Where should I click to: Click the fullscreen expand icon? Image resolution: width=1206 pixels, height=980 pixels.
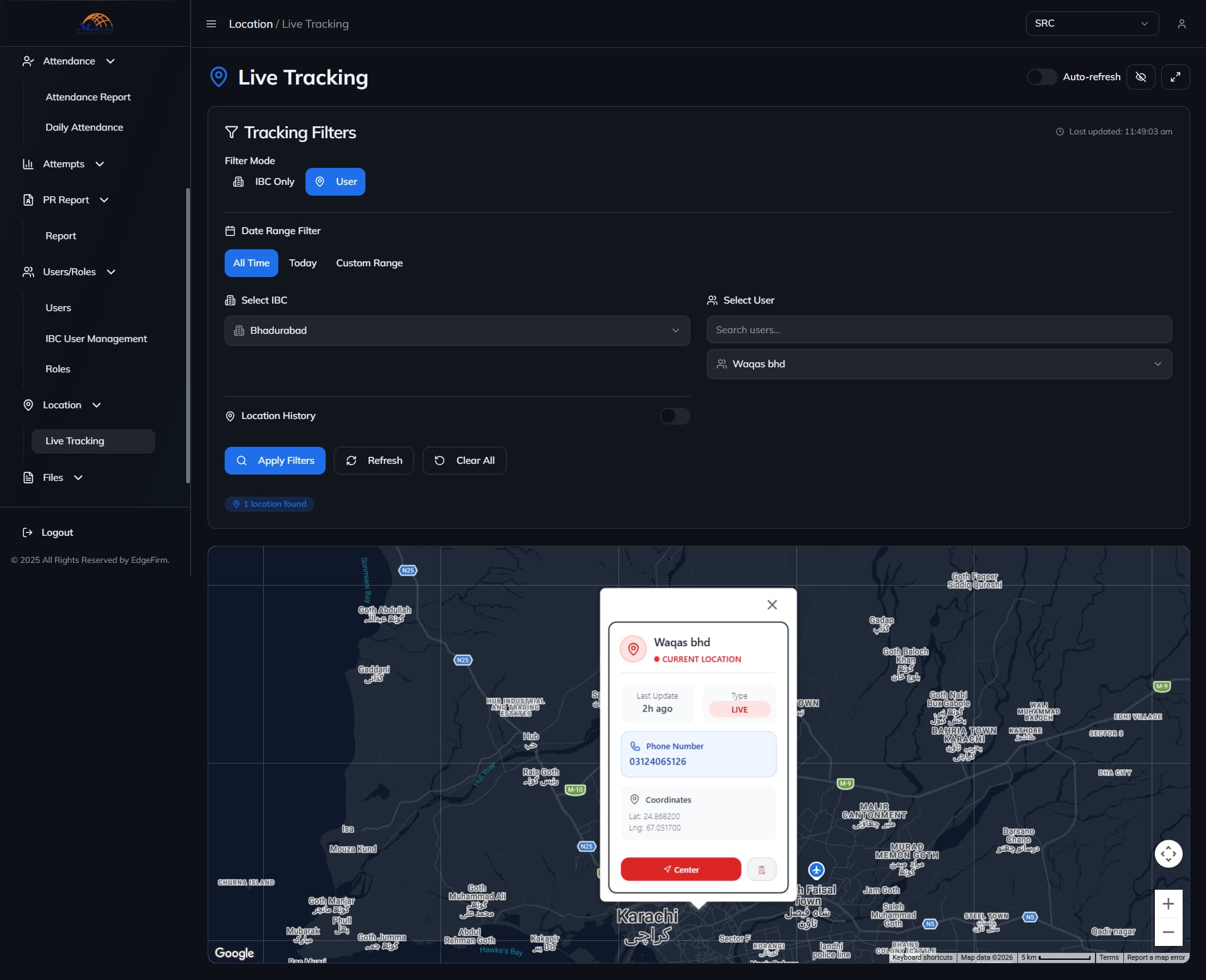point(1175,77)
